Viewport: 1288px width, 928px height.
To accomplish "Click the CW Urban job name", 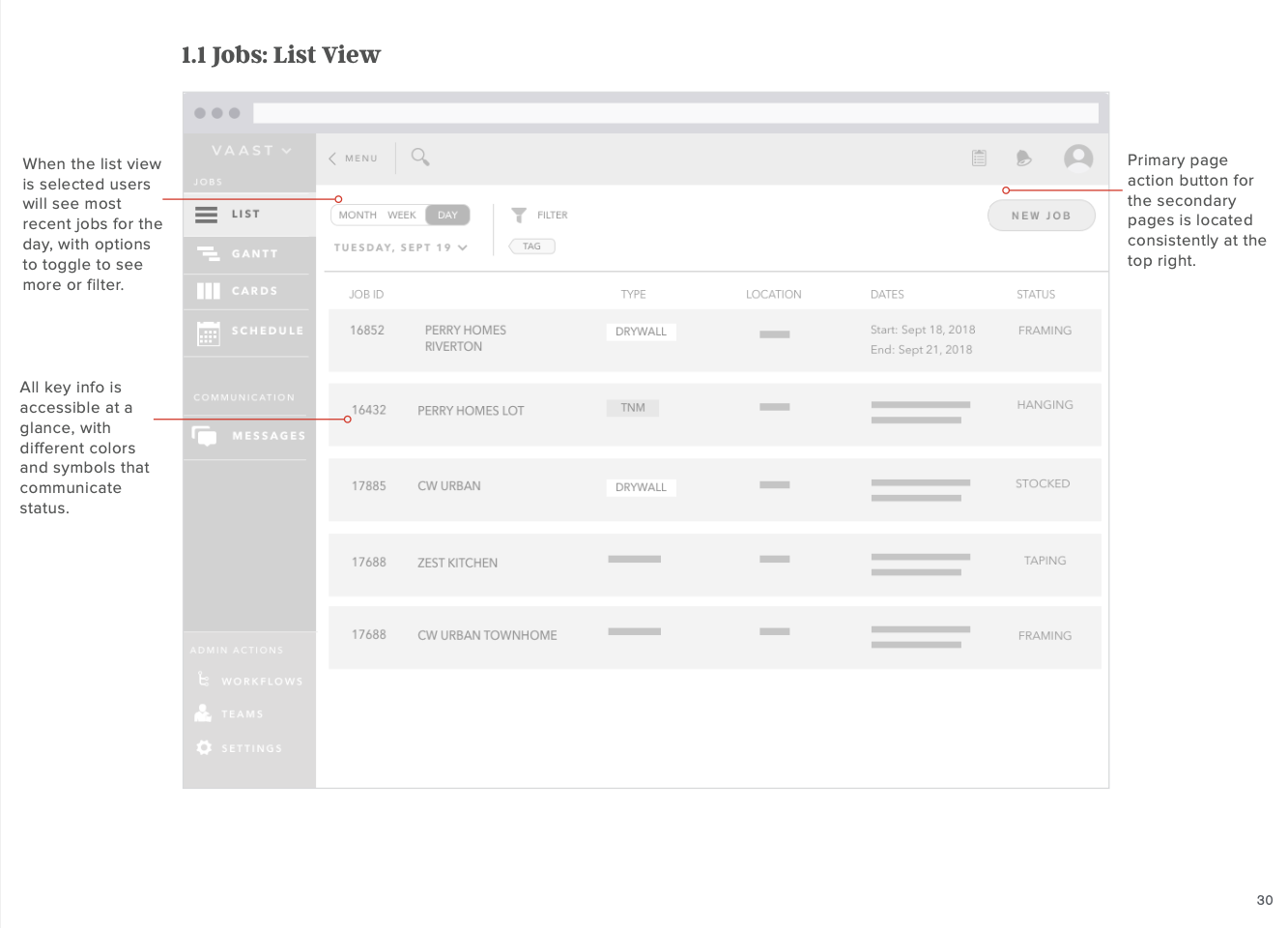I will point(449,486).
